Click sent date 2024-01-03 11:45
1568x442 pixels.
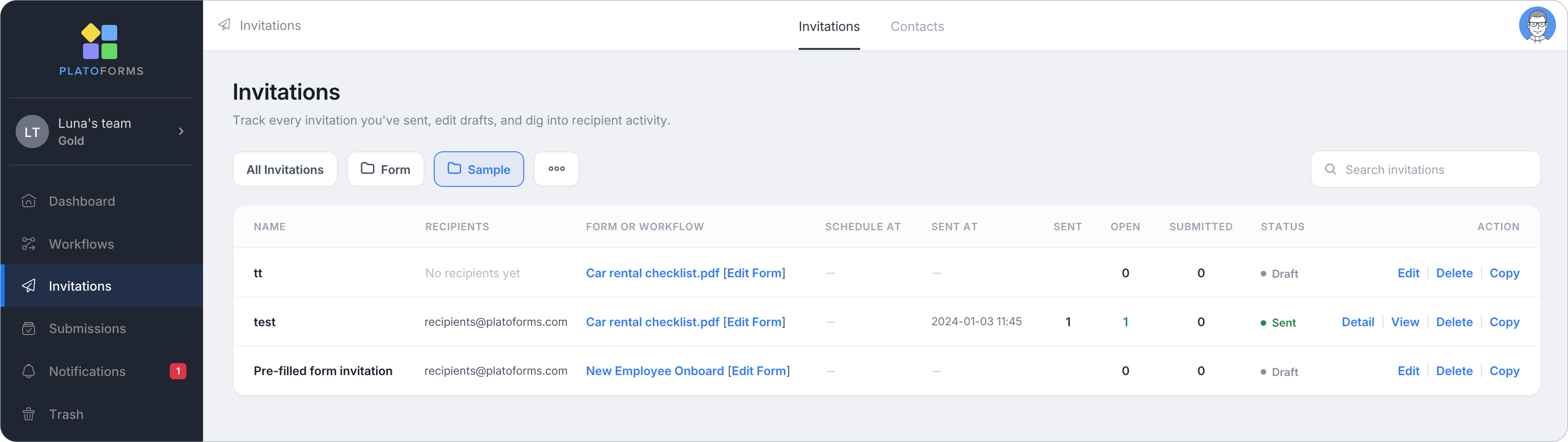click(x=976, y=321)
